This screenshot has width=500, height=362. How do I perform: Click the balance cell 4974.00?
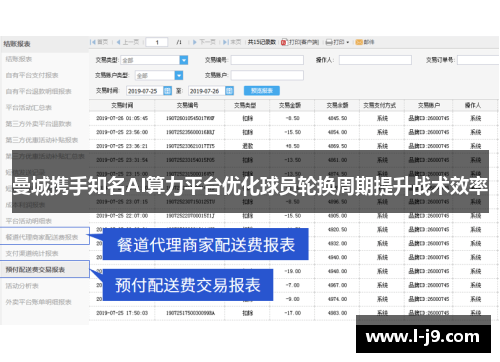337,299
